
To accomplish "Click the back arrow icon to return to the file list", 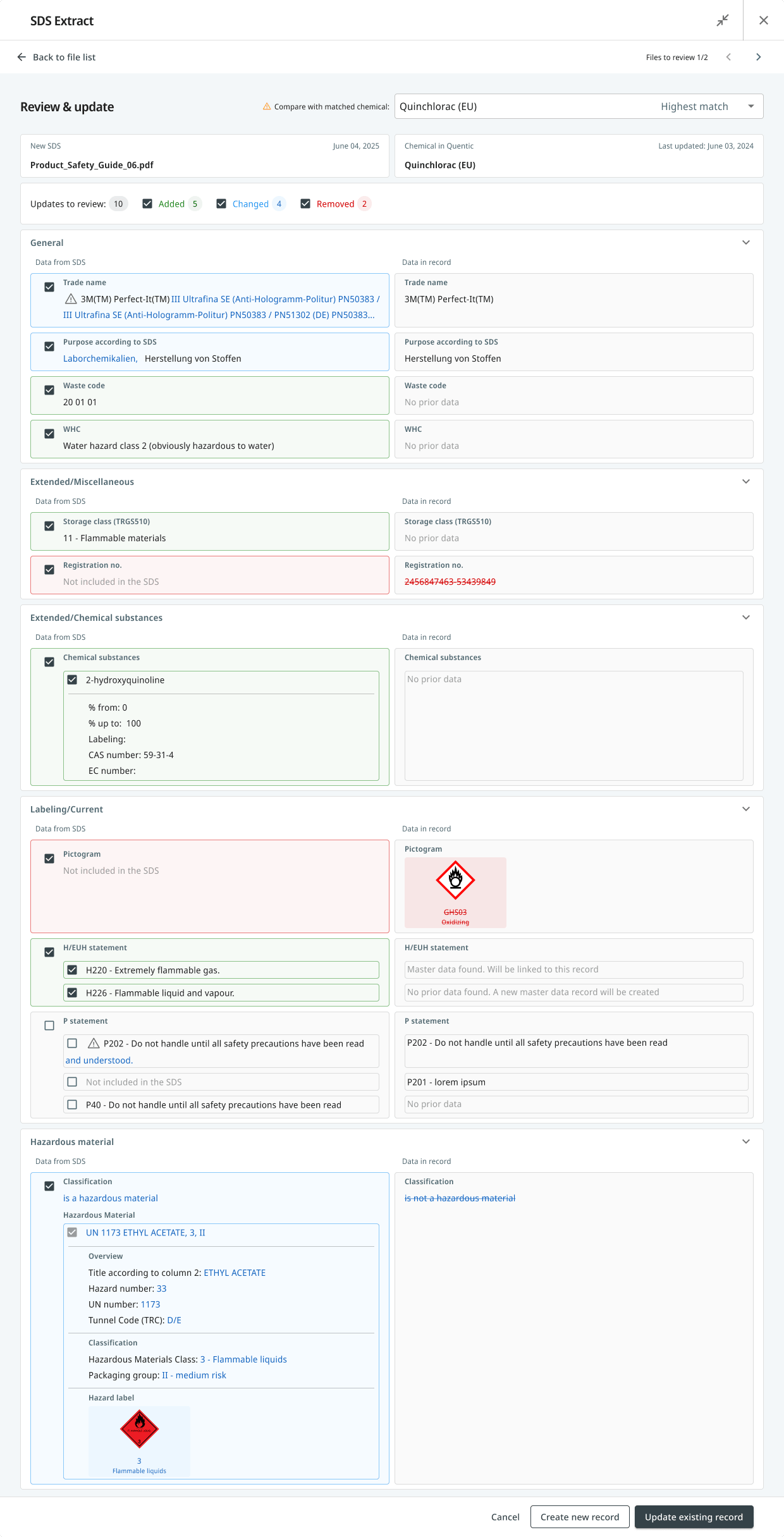I will click(x=21, y=57).
